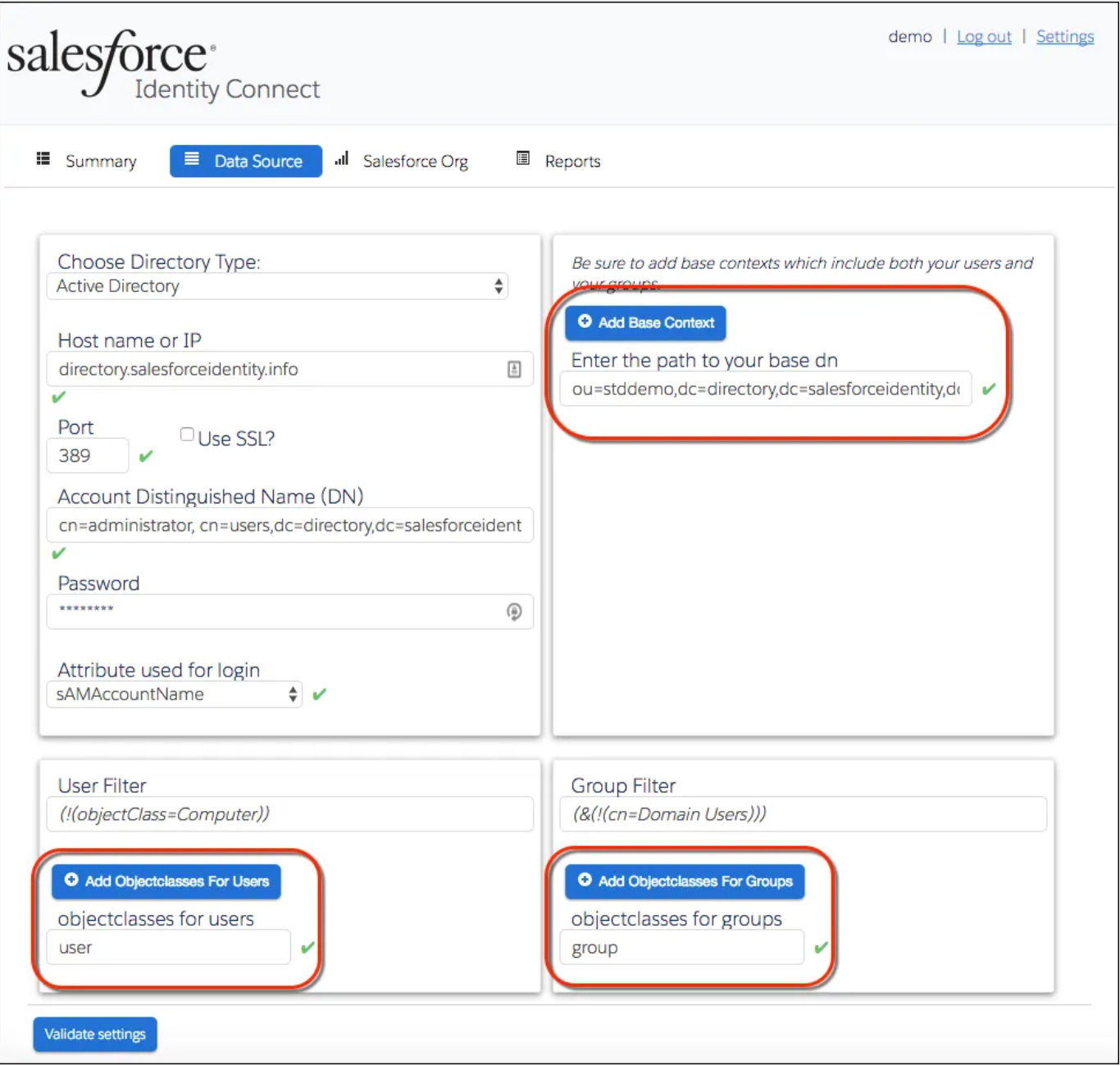
Task: Click green checkmark under Host name field
Action: tap(58, 397)
